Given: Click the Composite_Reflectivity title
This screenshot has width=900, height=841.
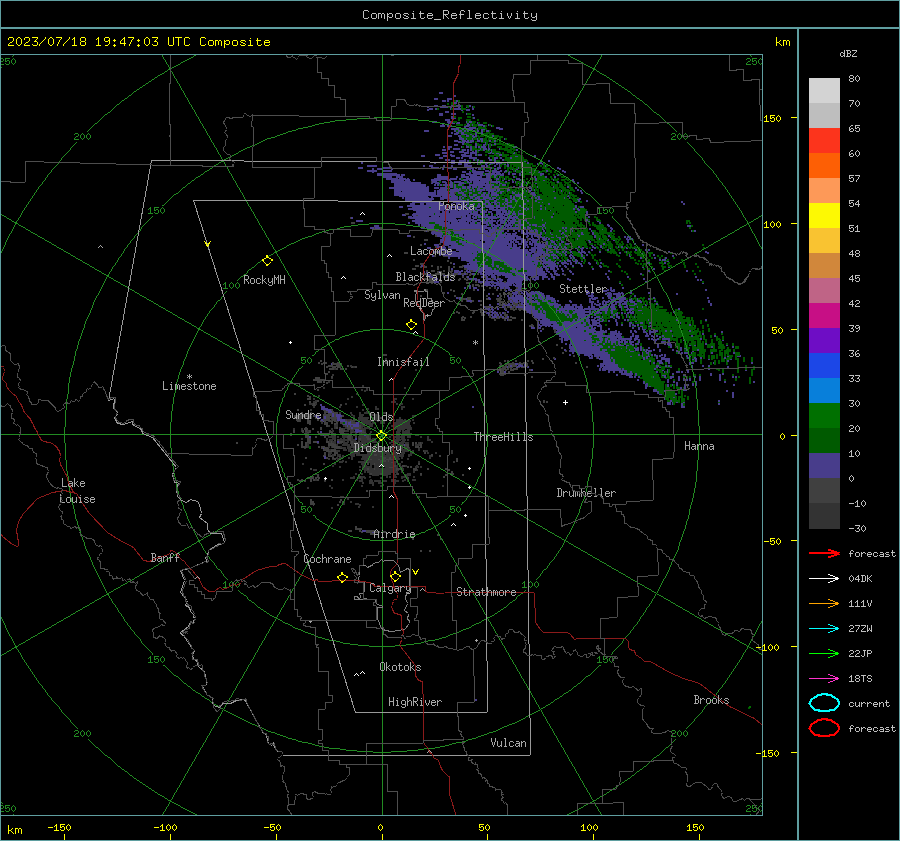Looking at the screenshot, I should click(x=449, y=15).
